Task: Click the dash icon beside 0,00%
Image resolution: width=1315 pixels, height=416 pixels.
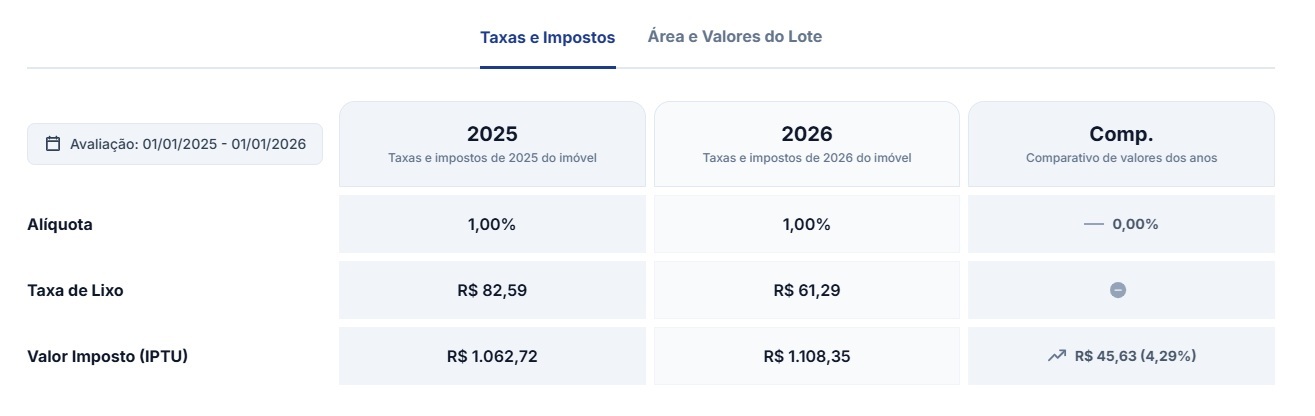Action: point(1093,225)
